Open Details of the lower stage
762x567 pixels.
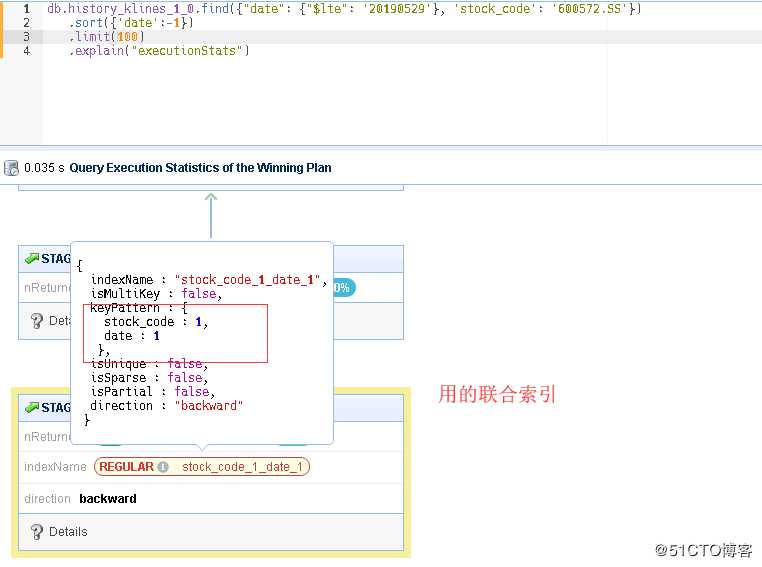(68, 532)
